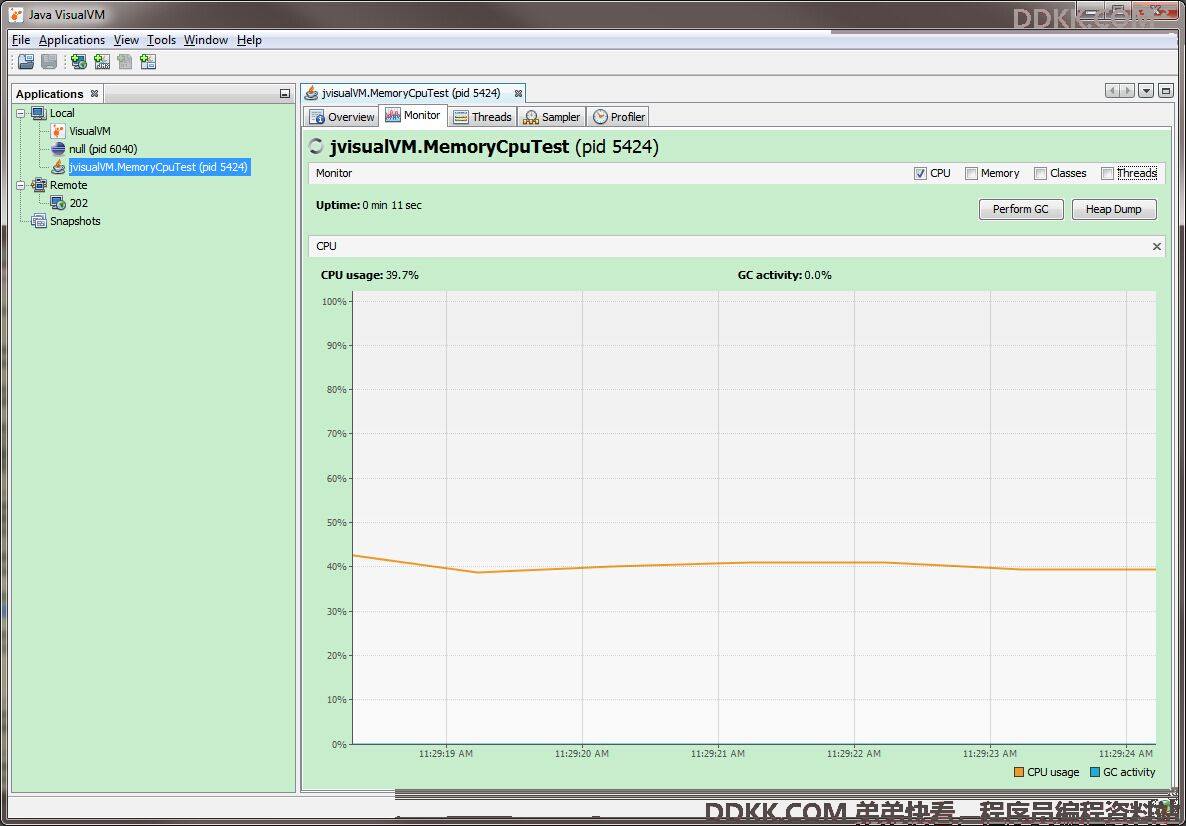Click the scroll documents right arrow
The width and height of the screenshot is (1186, 826).
1127,91
